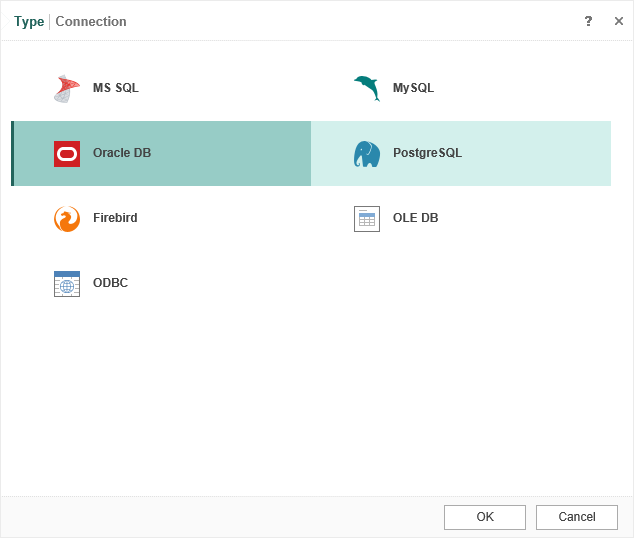This screenshot has width=634, height=538.
Task: Click the OLE DB table icon
Action: (367, 219)
